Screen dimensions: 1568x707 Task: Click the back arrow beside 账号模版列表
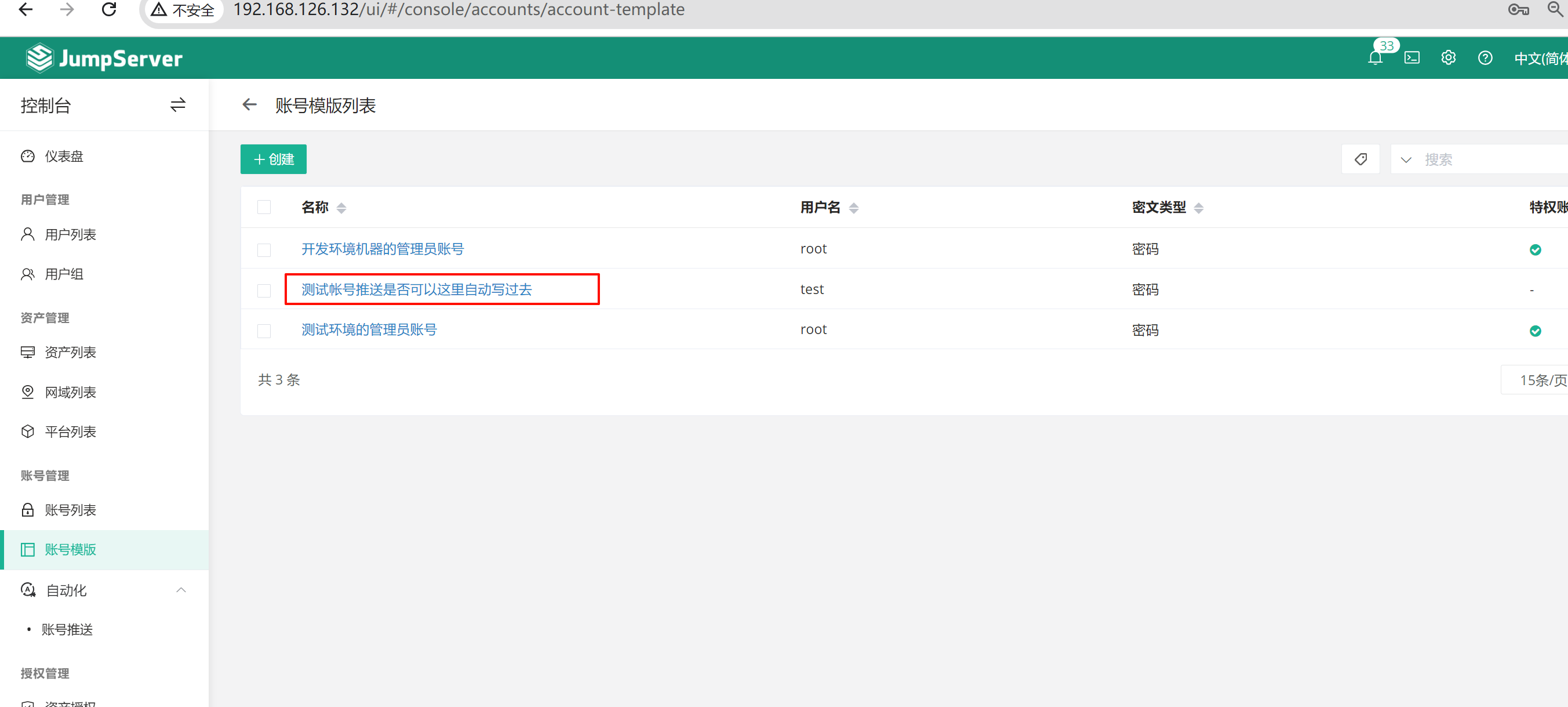(250, 106)
